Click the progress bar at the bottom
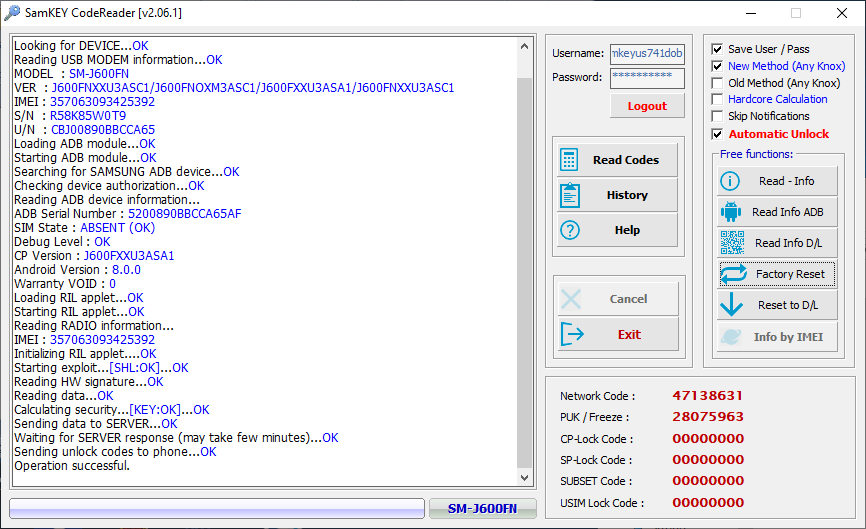Screen dimensions: 866x529 pos(217,509)
